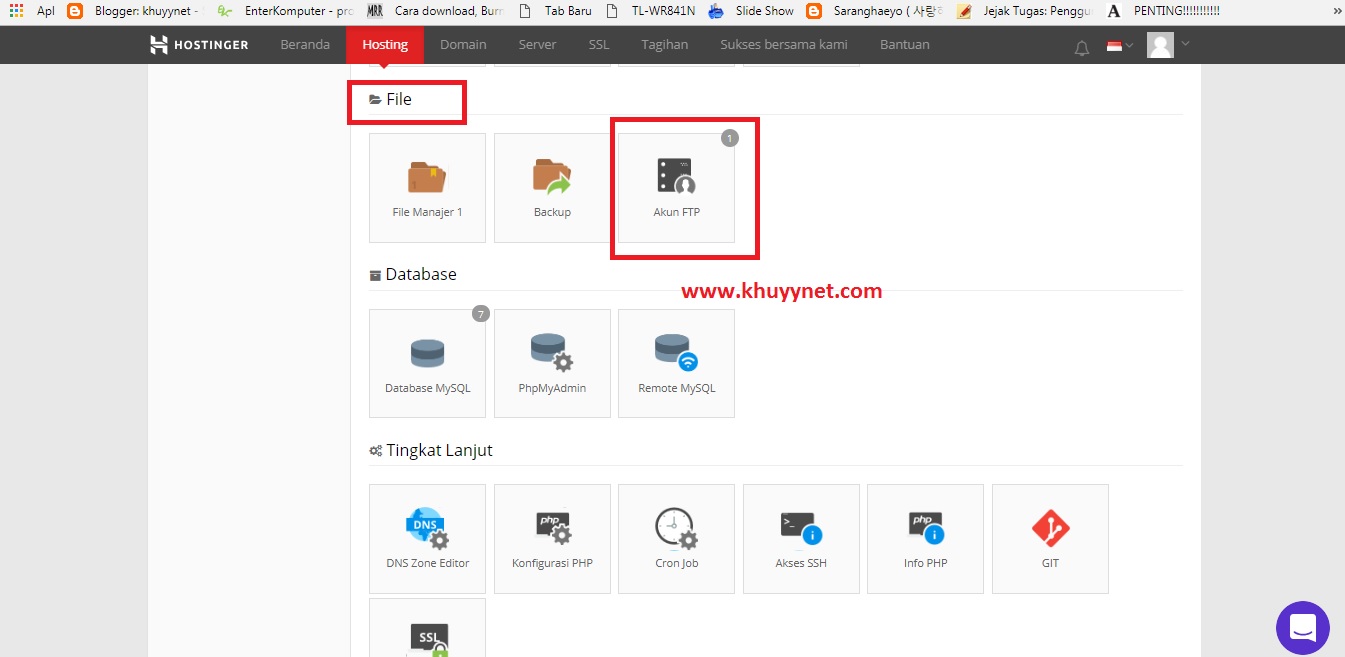Screen dimensions: 1345x657
Task: Open the Akun FTP tile
Action: (676, 188)
